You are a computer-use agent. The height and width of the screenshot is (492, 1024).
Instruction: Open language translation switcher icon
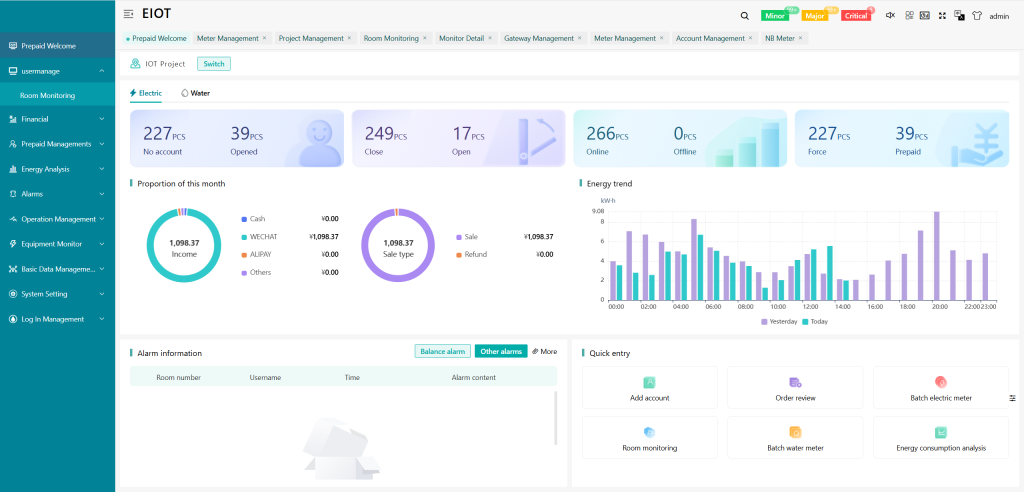coord(959,16)
